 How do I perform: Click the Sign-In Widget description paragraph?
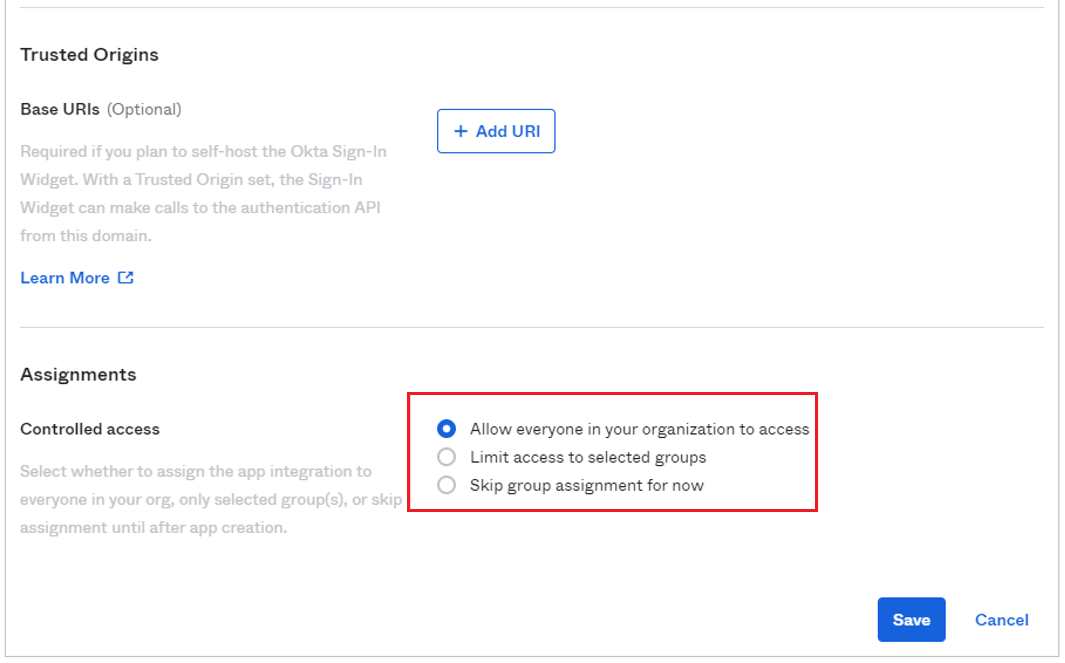point(203,194)
